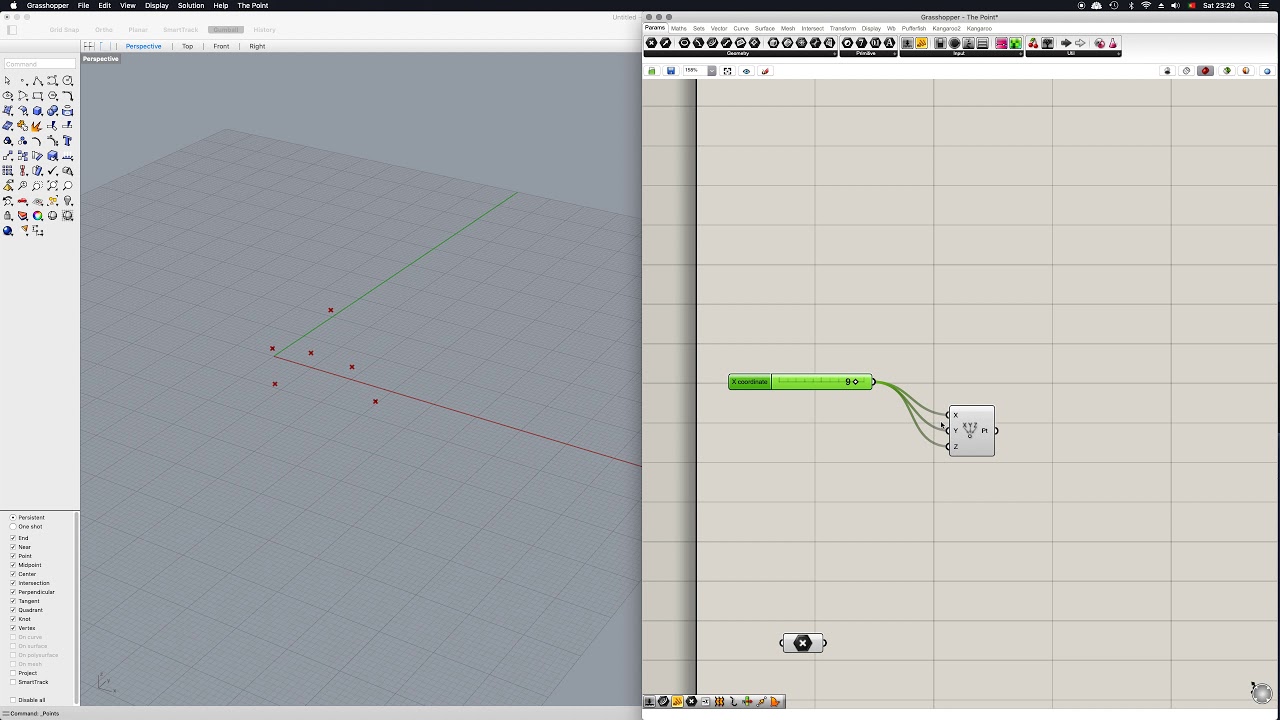Check the Disable all checkbox
The width and height of the screenshot is (1280, 720).
coord(13,700)
